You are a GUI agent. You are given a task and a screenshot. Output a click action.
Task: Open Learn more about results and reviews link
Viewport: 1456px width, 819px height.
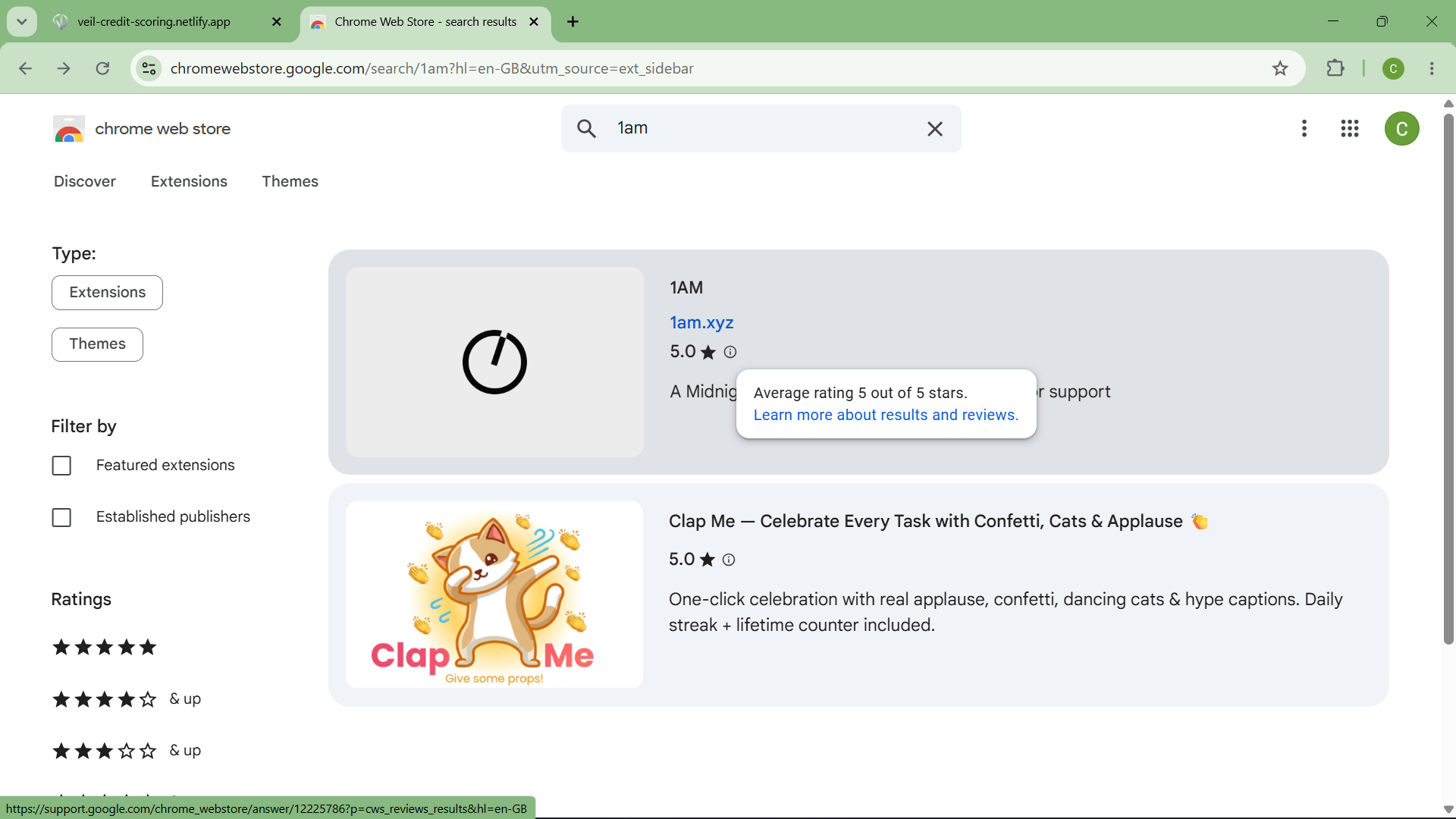coord(886,416)
